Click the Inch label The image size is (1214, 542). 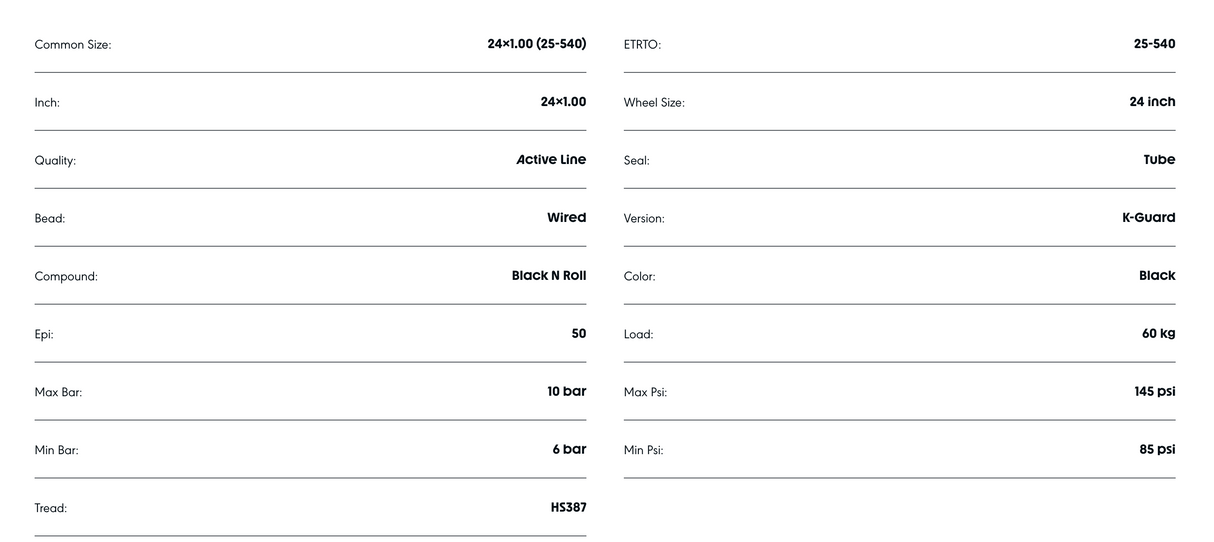[47, 103]
